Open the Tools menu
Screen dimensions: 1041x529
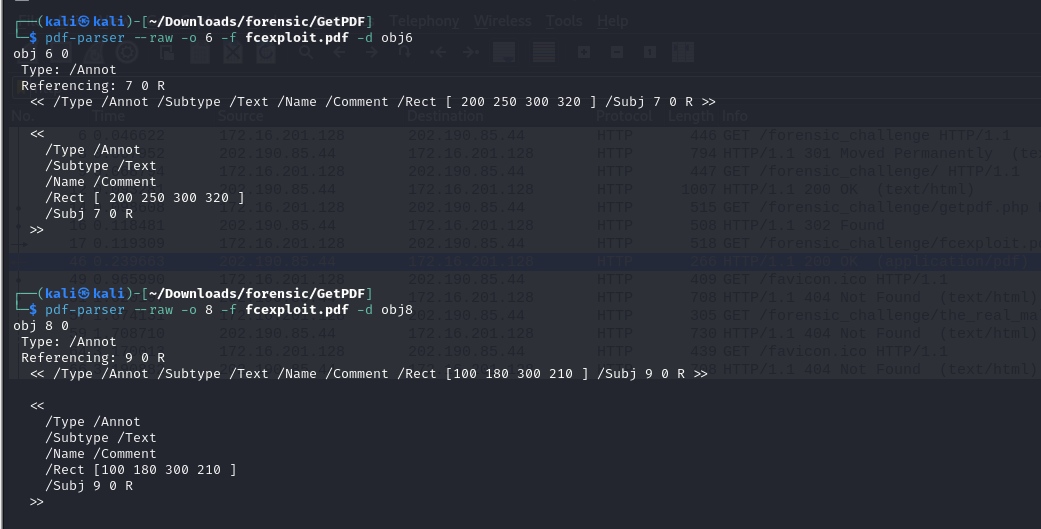(x=564, y=21)
